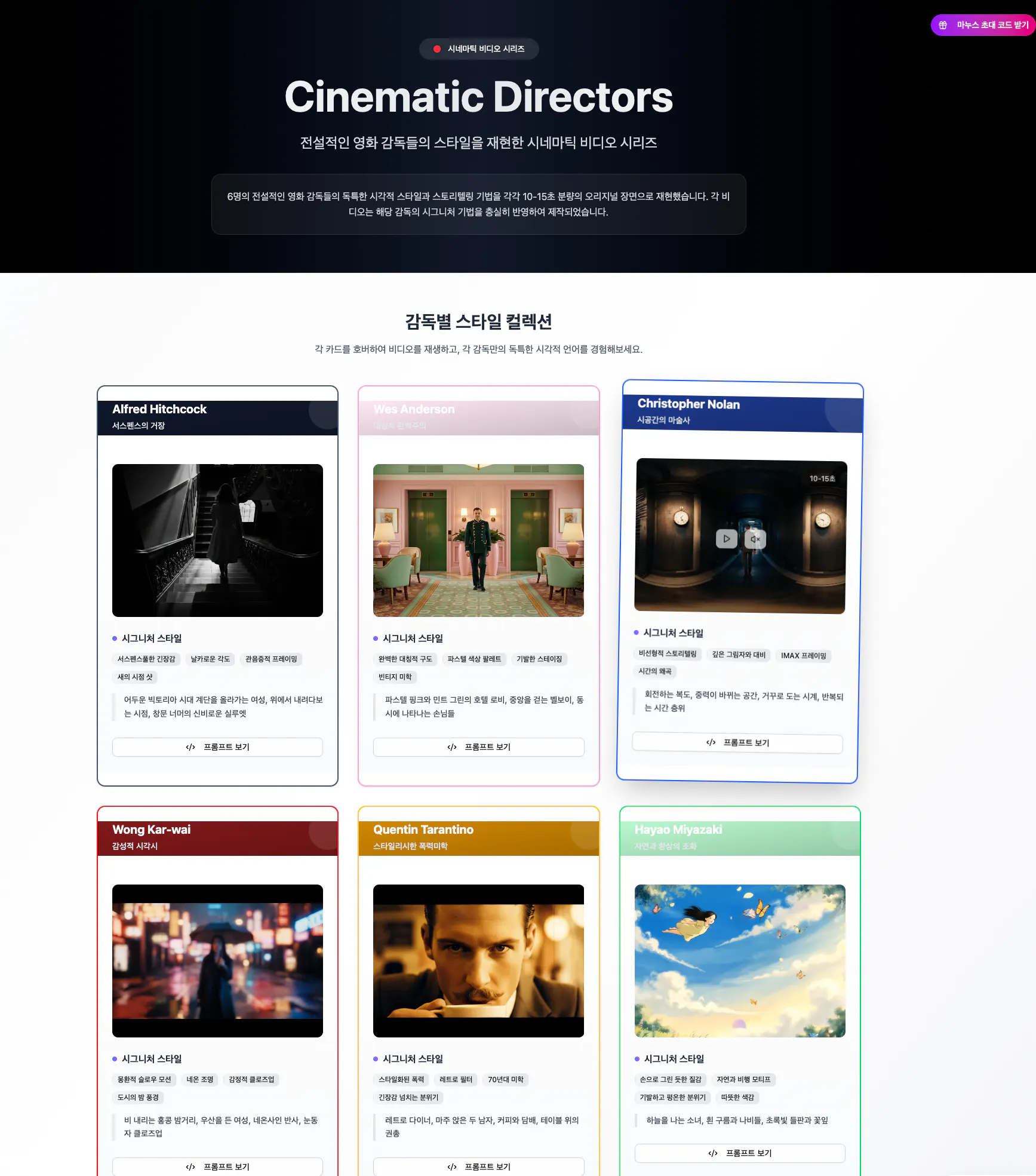Click the Wes Anderson hotel lobby video thumbnail

pos(478,541)
